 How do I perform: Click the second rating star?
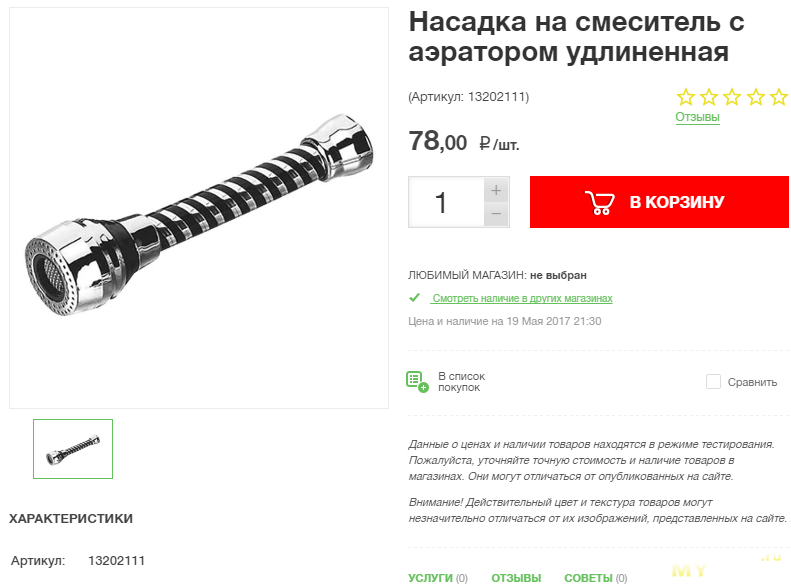click(x=709, y=97)
